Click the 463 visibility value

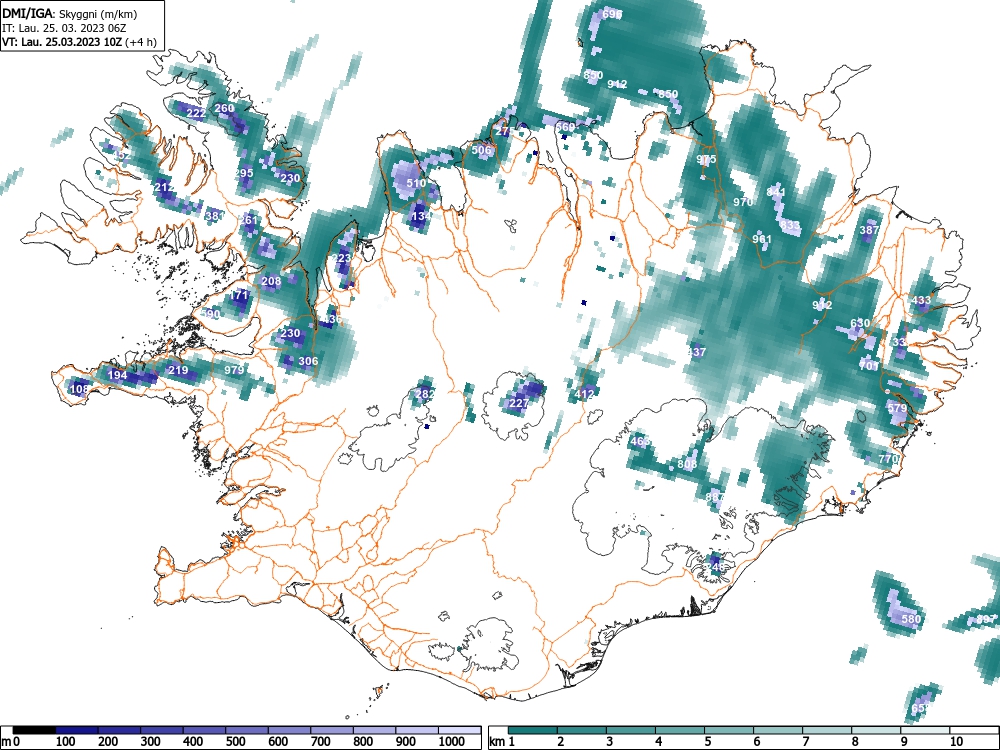(640, 441)
